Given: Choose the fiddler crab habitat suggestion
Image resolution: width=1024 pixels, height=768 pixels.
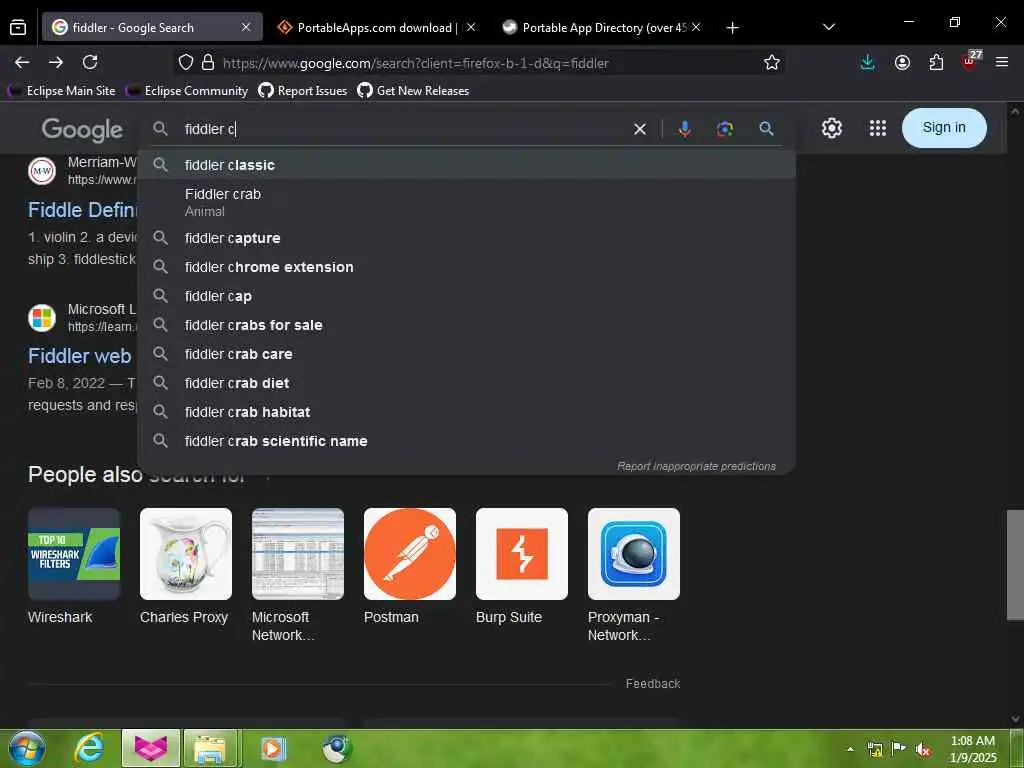Looking at the screenshot, I should point(466,412).
